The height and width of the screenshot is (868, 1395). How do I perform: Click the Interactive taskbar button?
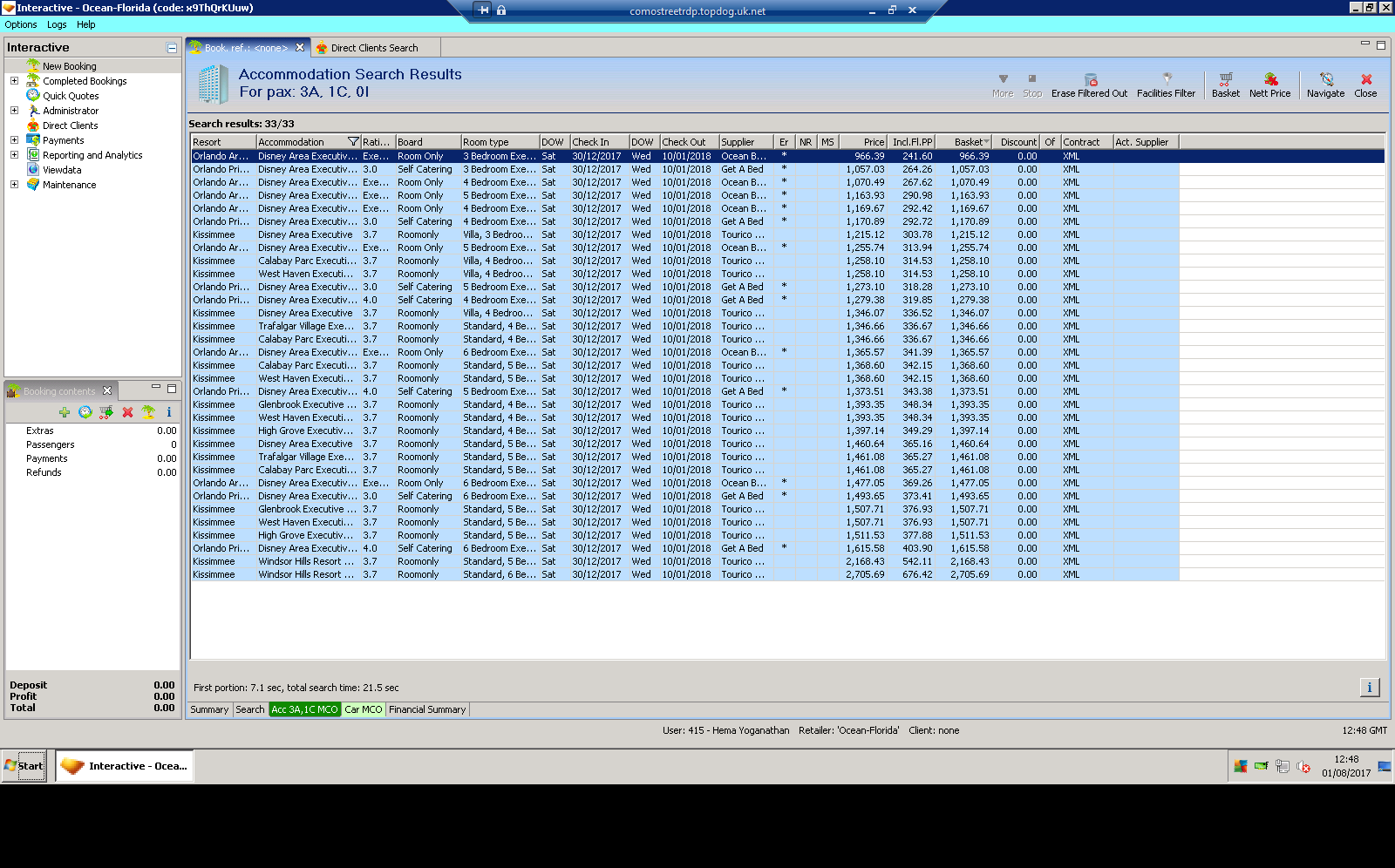point(125,766)
